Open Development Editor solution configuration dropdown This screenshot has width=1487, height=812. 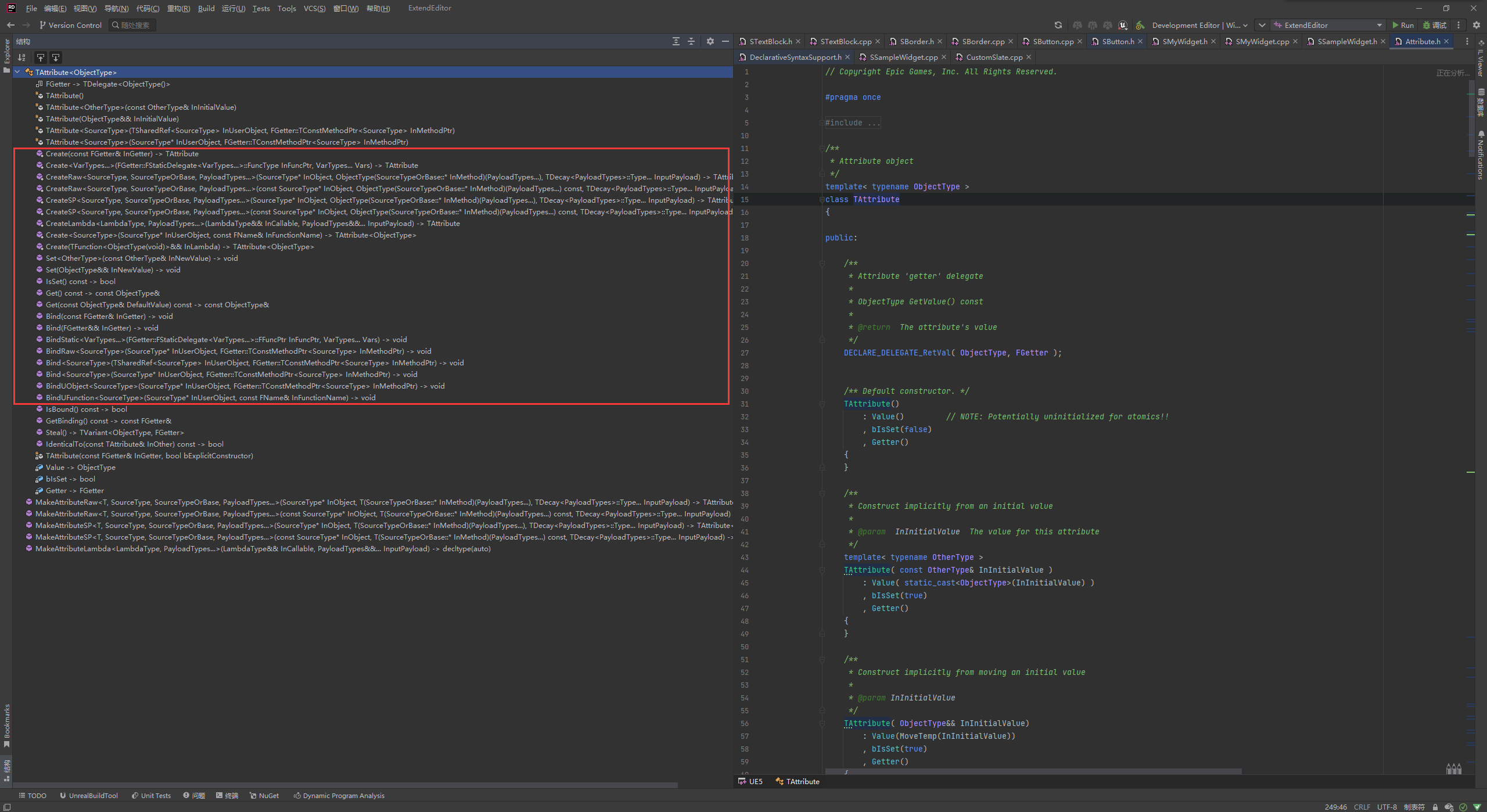coord(1199,25)
